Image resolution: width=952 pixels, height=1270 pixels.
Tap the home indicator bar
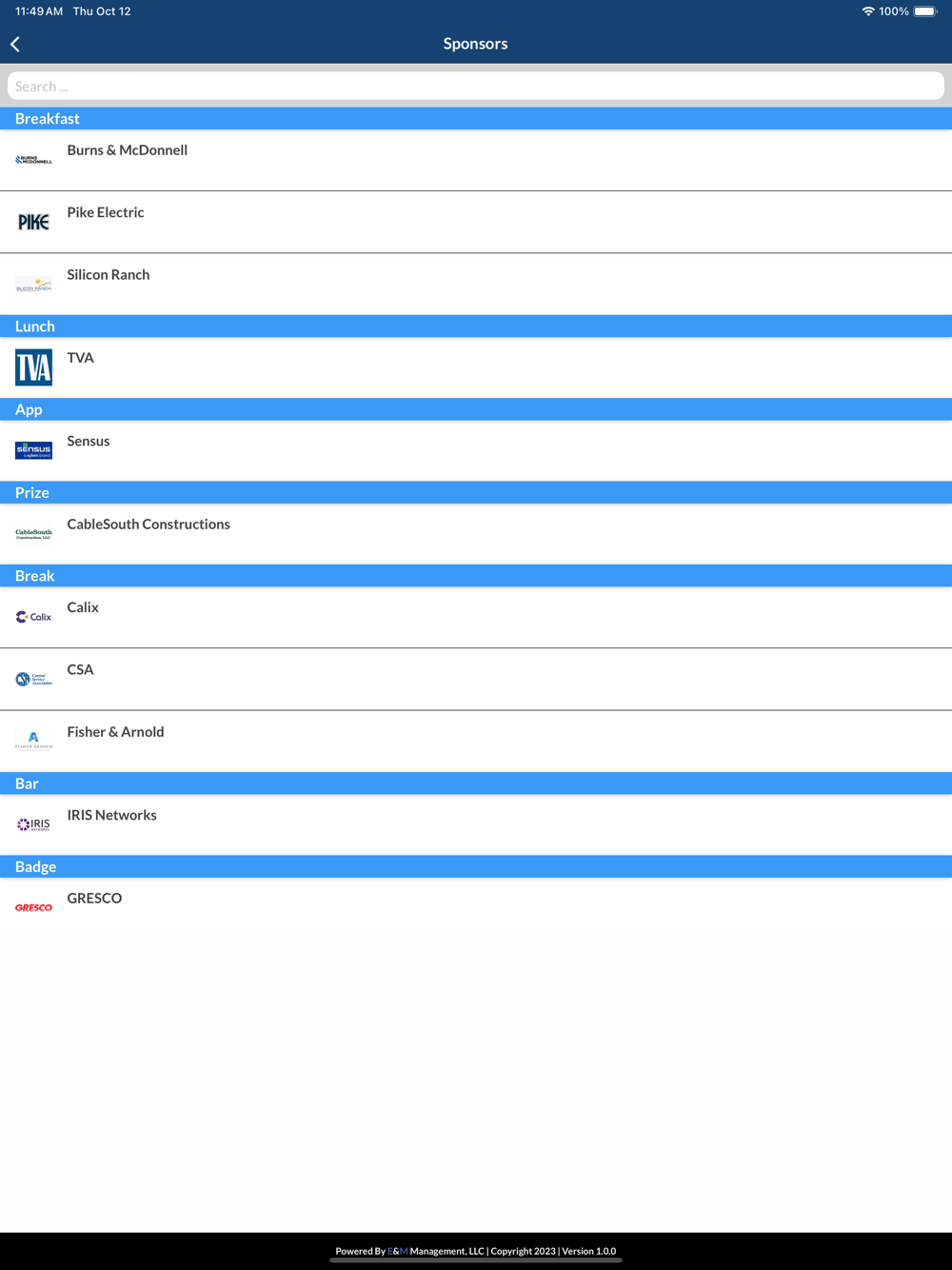pyautogui.click(x=476, y=1260)
